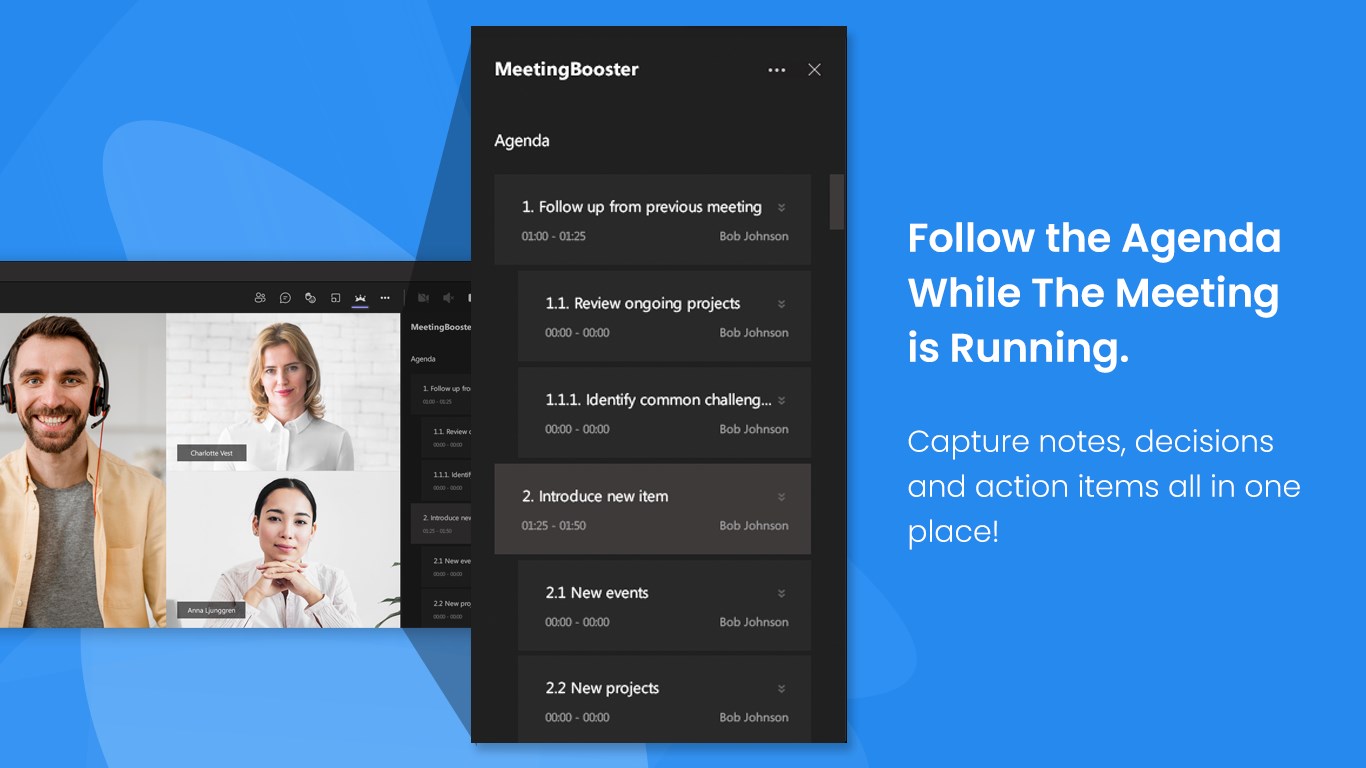Click the '01:00 - 01:25' time range
This screenshot has height=768, width=1366.
(x=554, y=237)
